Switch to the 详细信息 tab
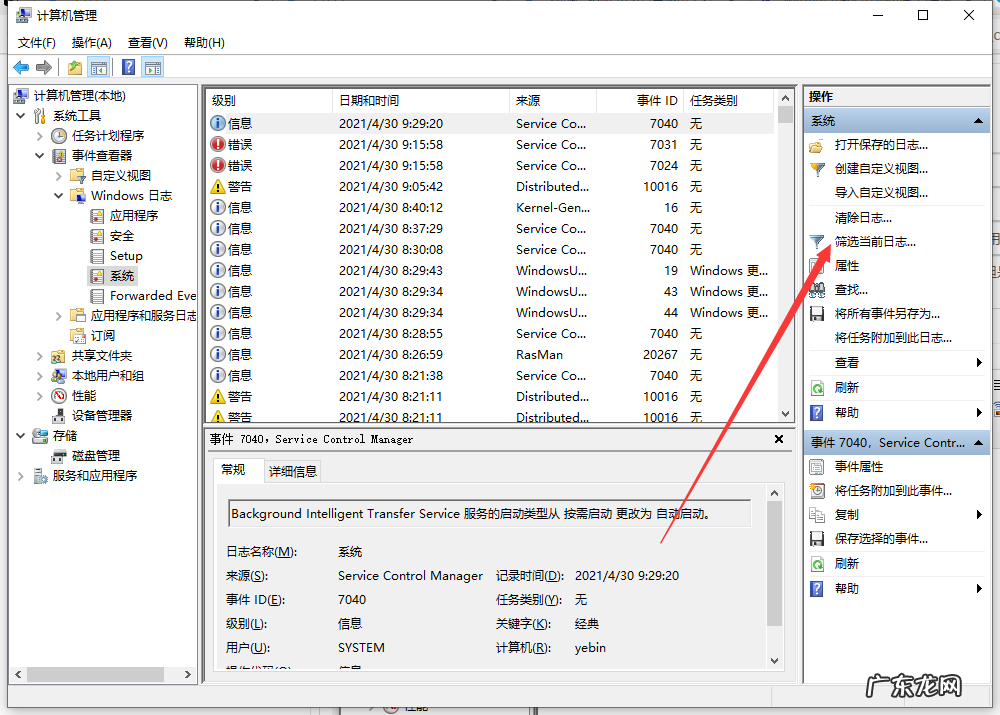This screenshot has width=1000, height=715. (x=292, y=471)
